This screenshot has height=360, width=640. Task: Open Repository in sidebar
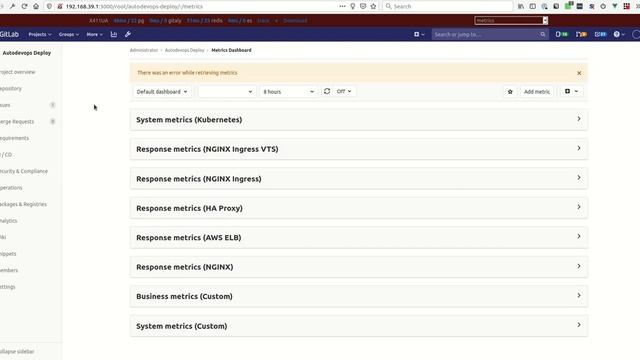[11, 89]
